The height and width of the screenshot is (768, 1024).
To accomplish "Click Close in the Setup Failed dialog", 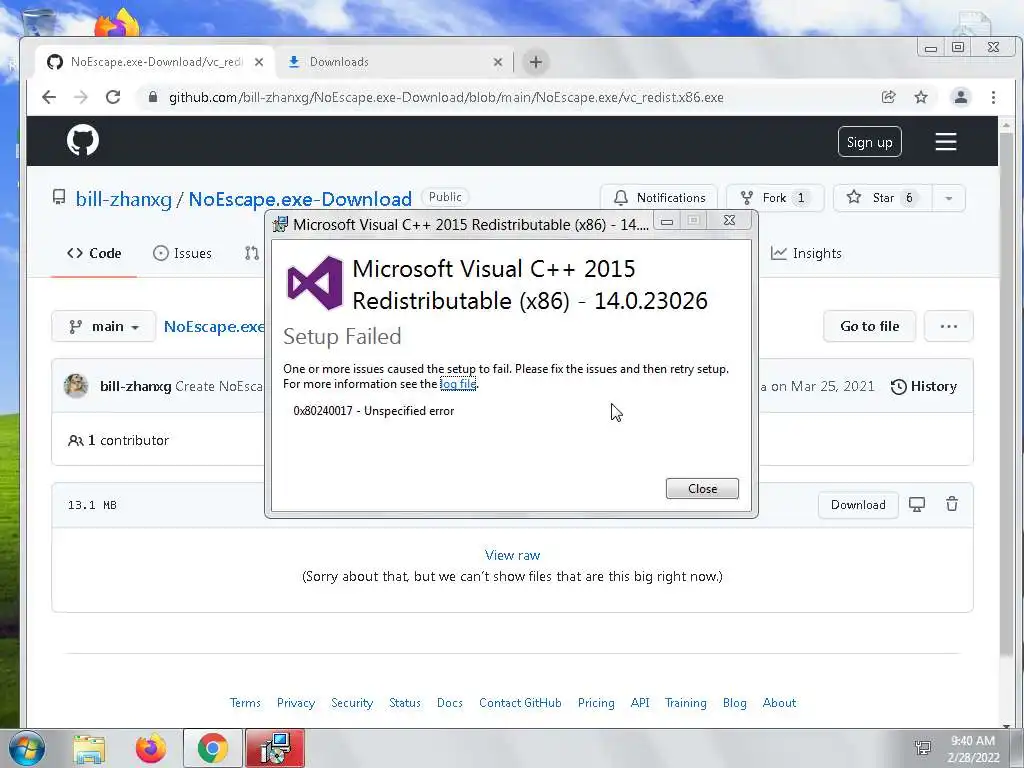I will pos(702,488).
